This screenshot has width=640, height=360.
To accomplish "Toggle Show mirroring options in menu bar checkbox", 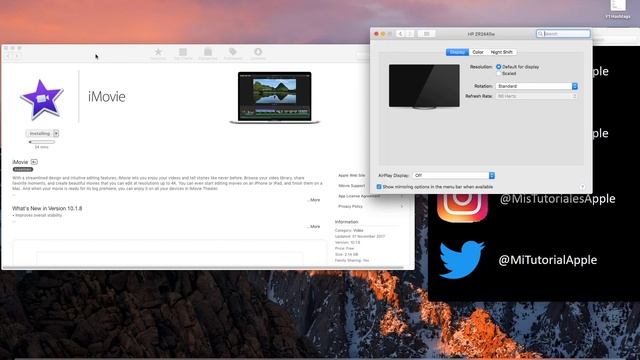I will pyautogui.click(x=379, y=187).
